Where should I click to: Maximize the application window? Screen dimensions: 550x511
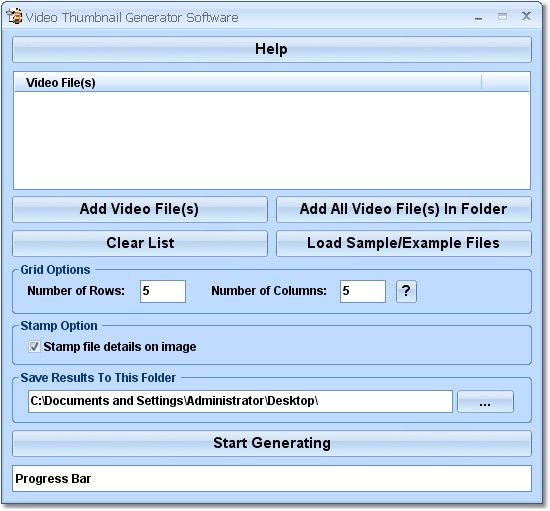502,16
